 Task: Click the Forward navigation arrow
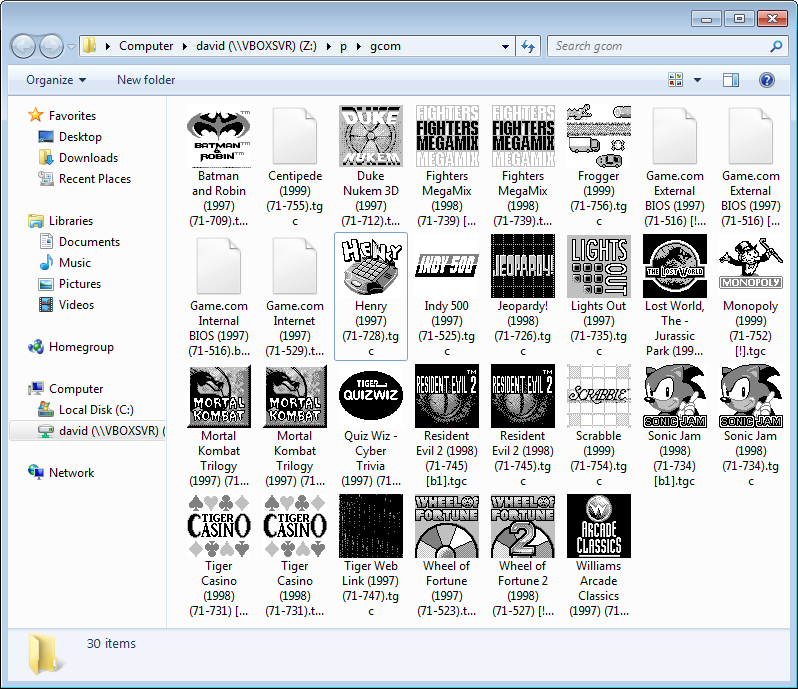point(51,46)
